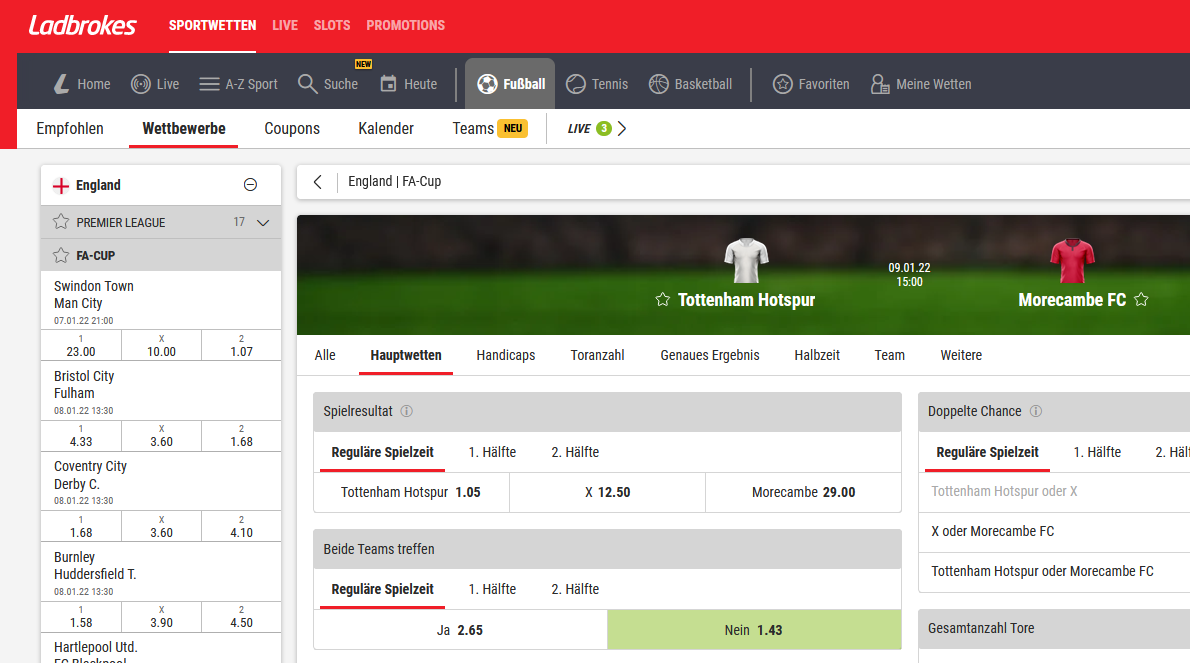Click the Ladbrokes logo
Viewport: 1190px width, 663px height.
[x=83, y=26]
